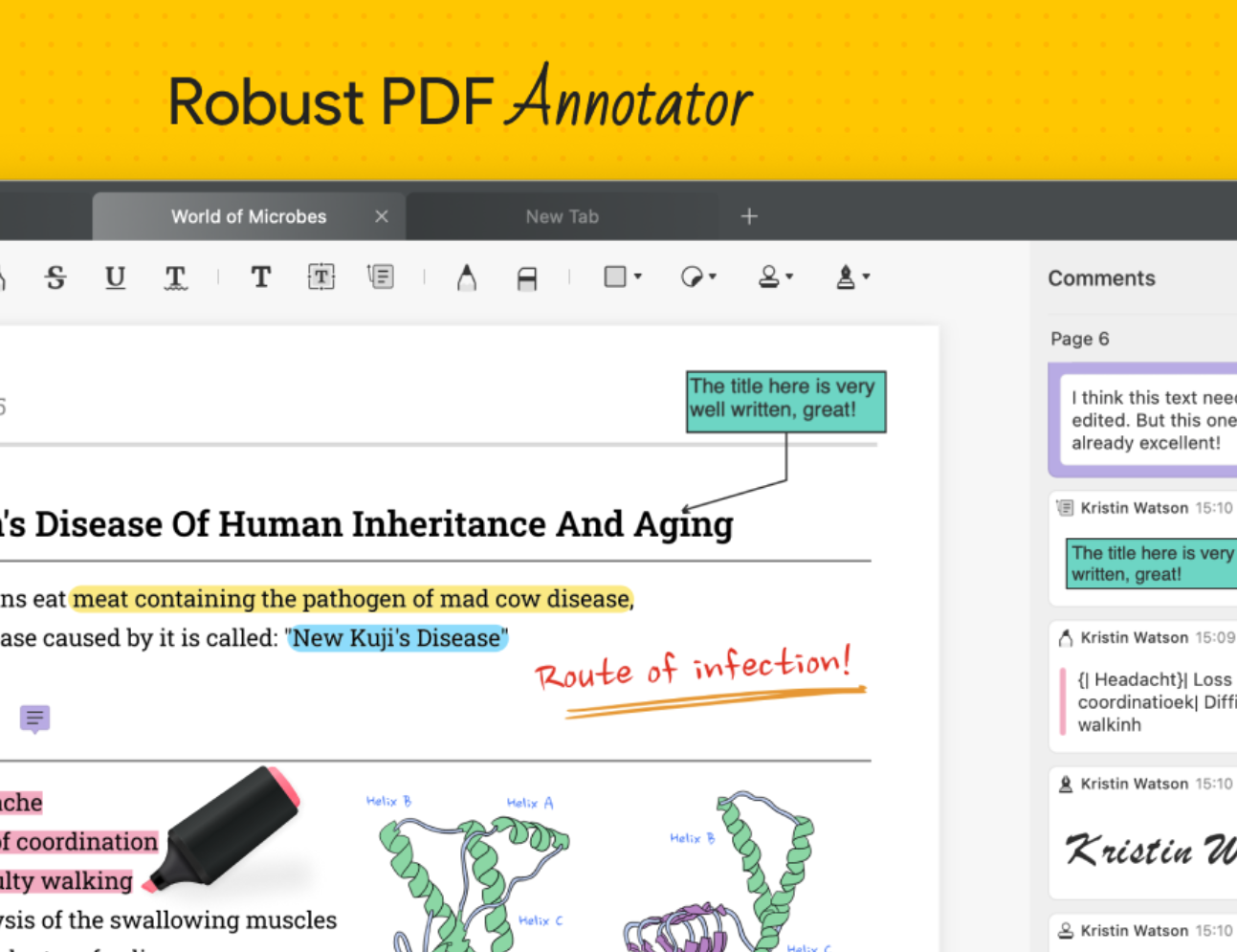Close the World of Microbes tab
This screenshot has width=1237, height=952.
click(x=382, y=217)
